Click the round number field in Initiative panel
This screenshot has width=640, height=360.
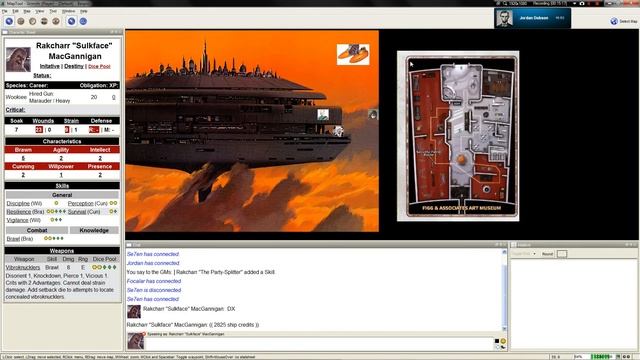[562, 254]
